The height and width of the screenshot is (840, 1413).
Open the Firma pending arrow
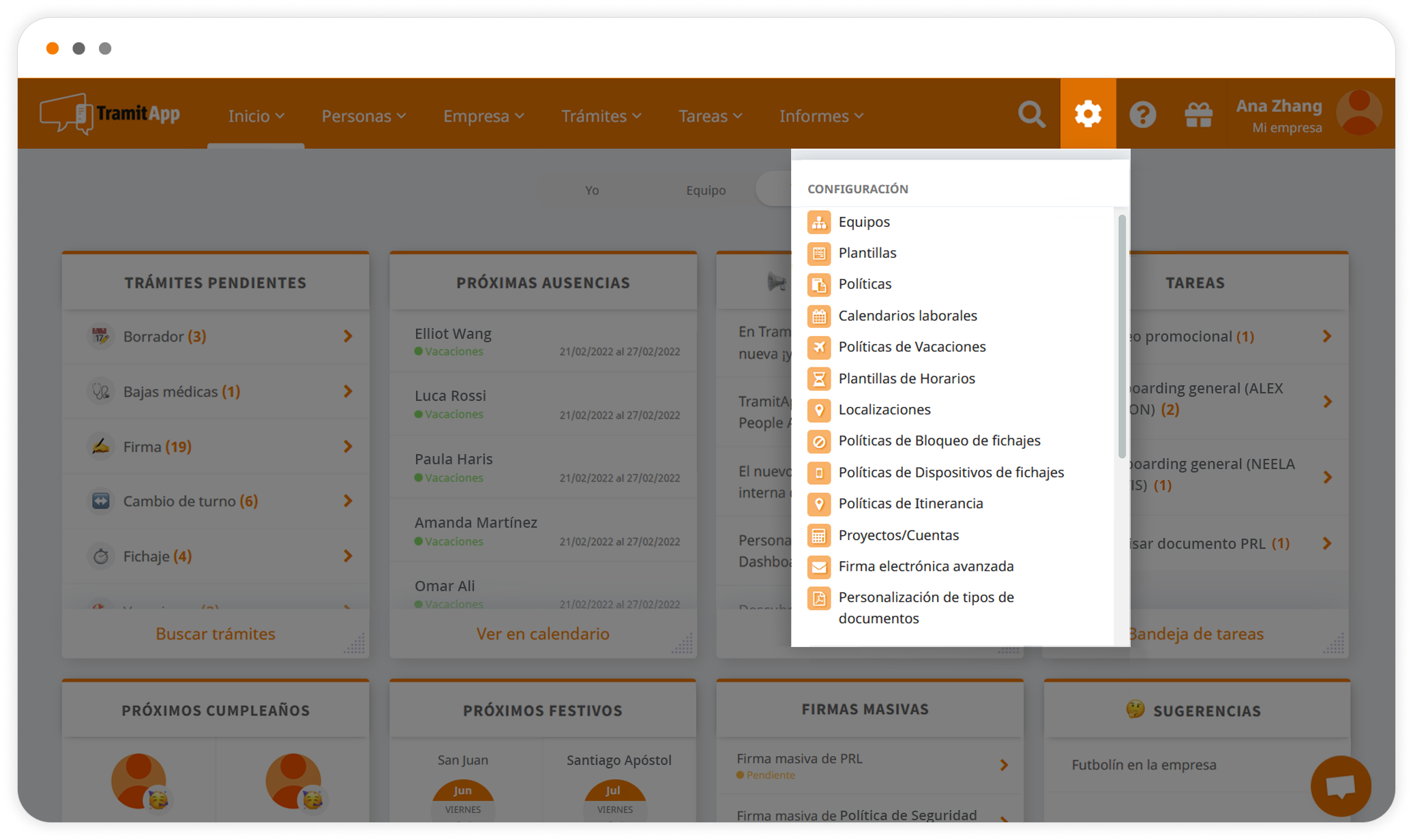pyautogui.click(x=348, y=447)
